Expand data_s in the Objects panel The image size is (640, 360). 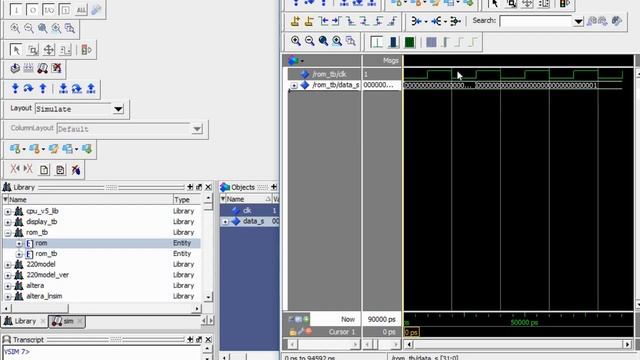click(225, 221)
